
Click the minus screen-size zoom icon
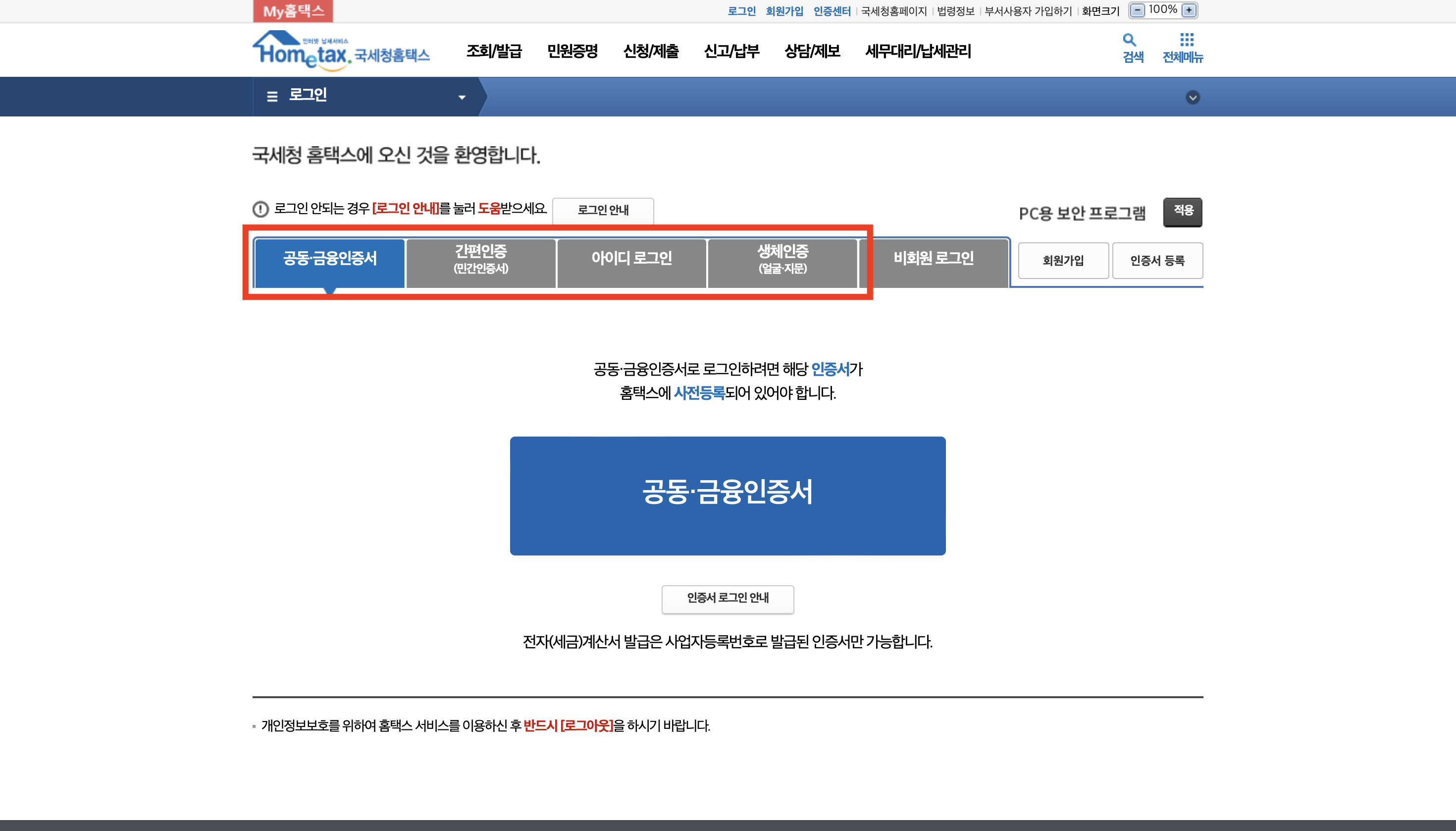(x=1137, y=10)
